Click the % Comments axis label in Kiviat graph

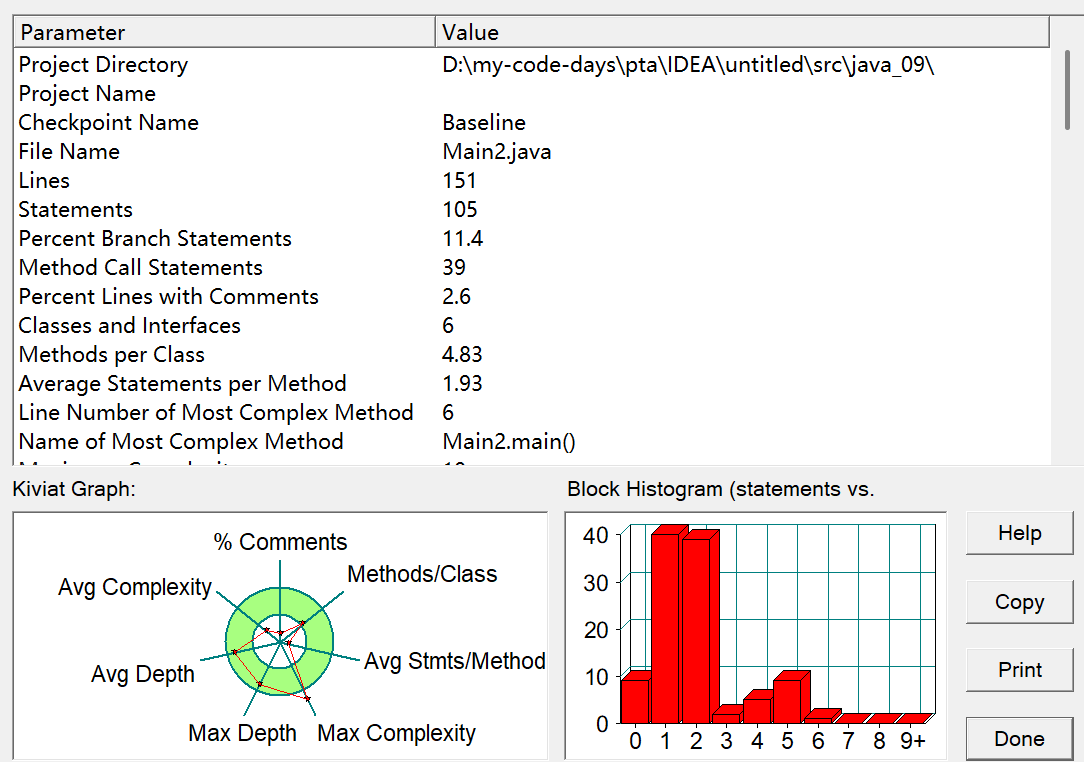[x=280, y=541]
